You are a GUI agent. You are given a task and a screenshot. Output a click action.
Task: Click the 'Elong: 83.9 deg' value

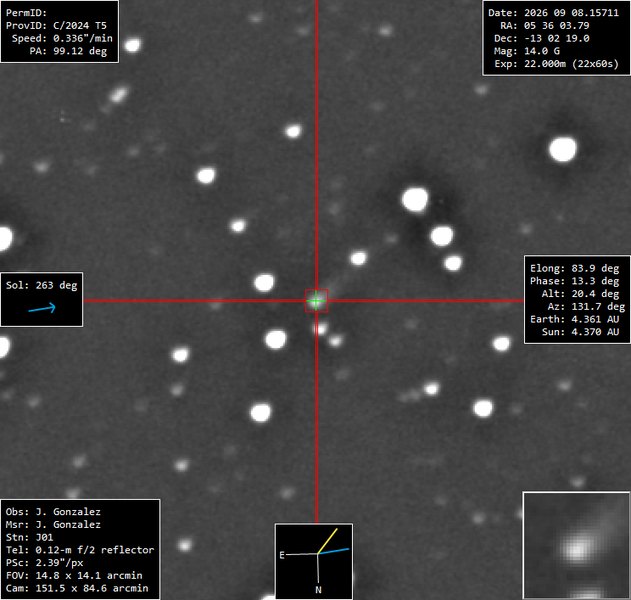574,268
